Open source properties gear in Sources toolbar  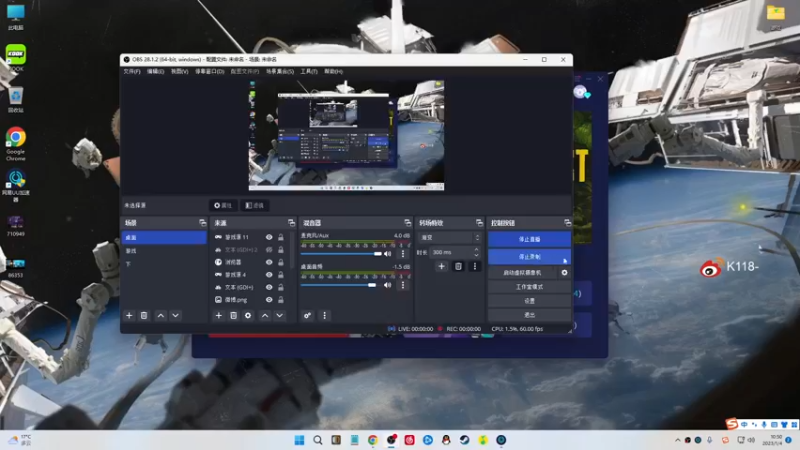[248, 316]
